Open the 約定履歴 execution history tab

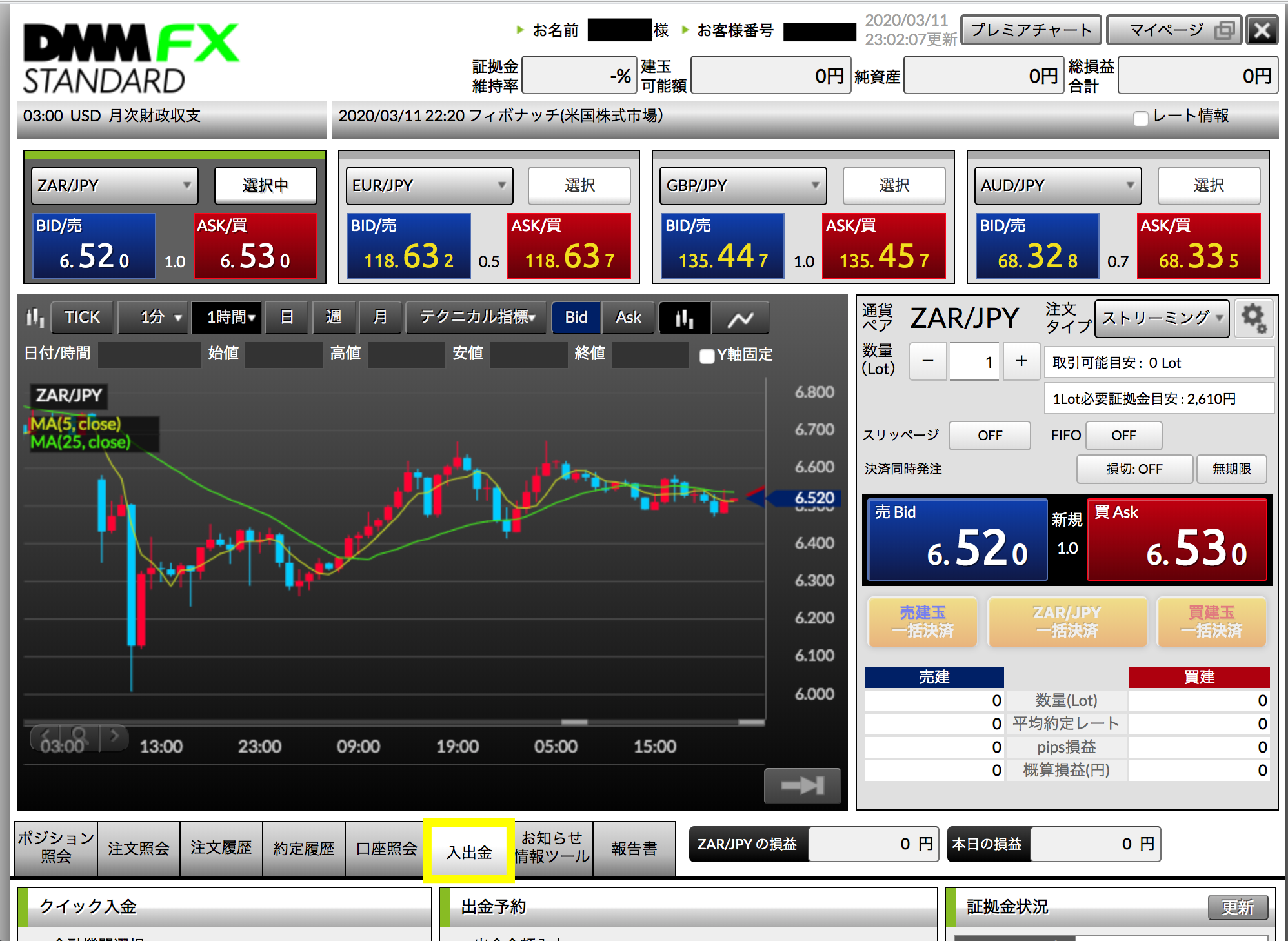tap(304, 848)
